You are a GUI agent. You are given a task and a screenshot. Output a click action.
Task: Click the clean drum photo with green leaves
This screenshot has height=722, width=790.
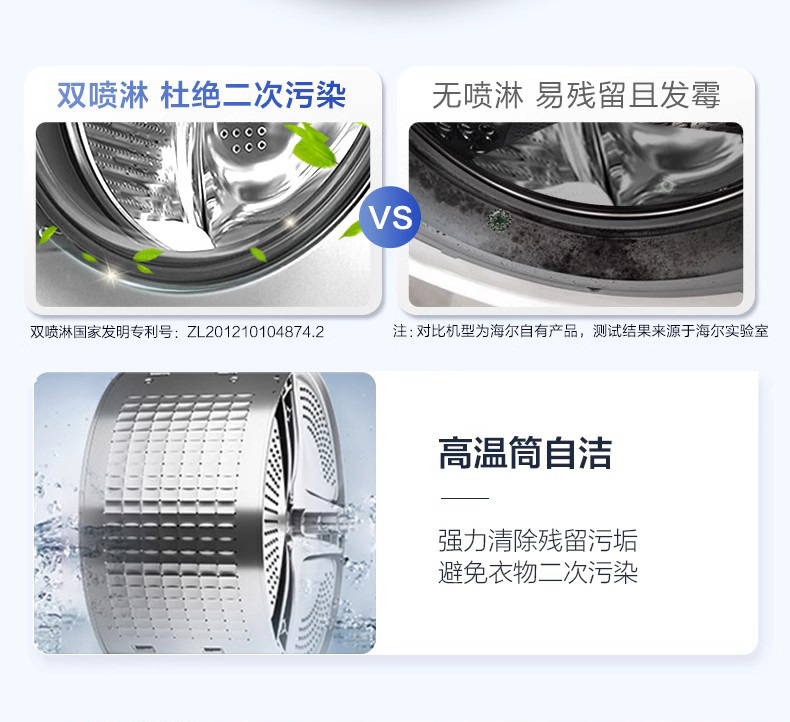[x=203, y=214]
